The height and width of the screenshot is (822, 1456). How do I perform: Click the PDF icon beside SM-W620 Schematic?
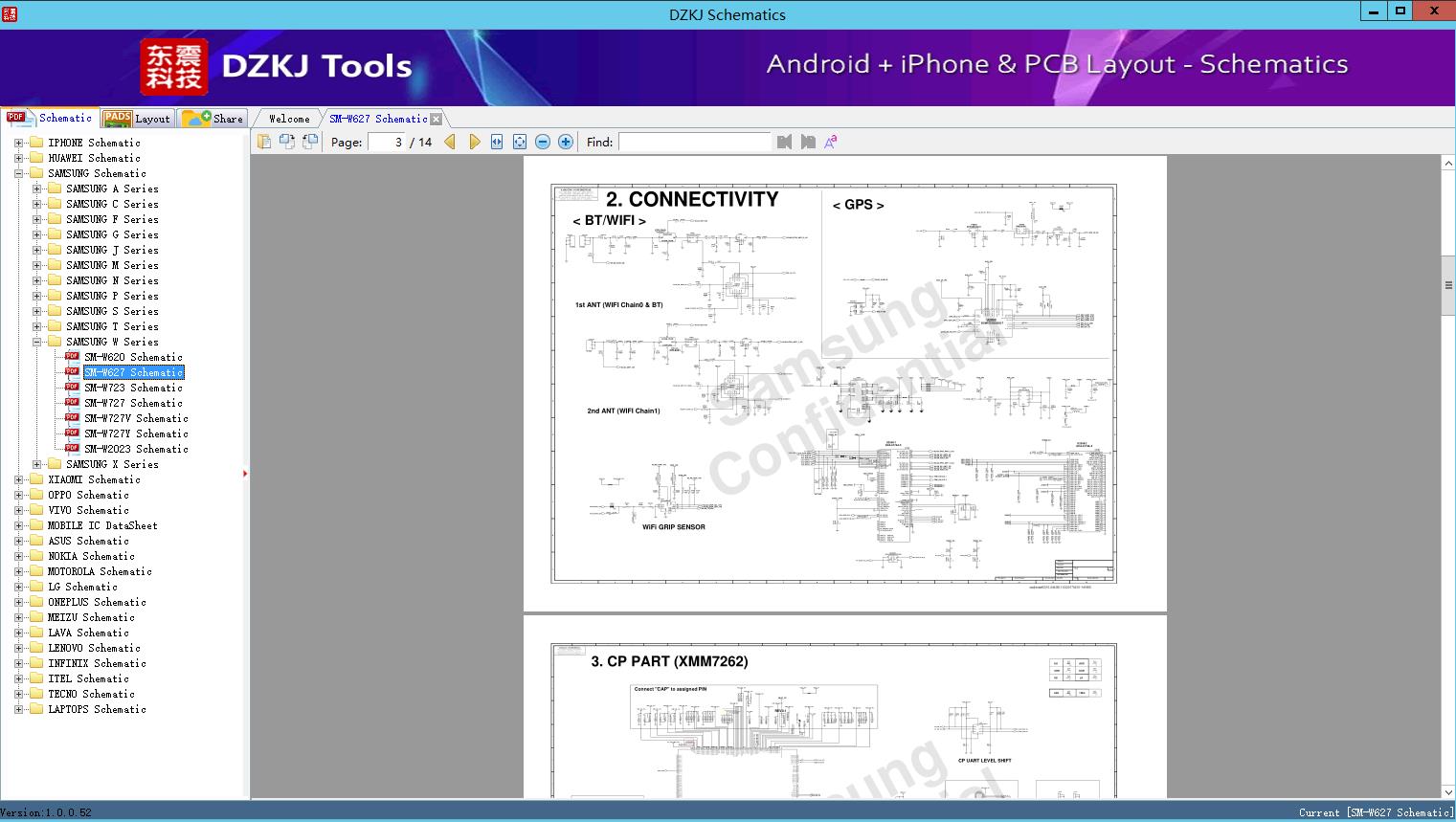pyautogui.click(x=72, y=357)
